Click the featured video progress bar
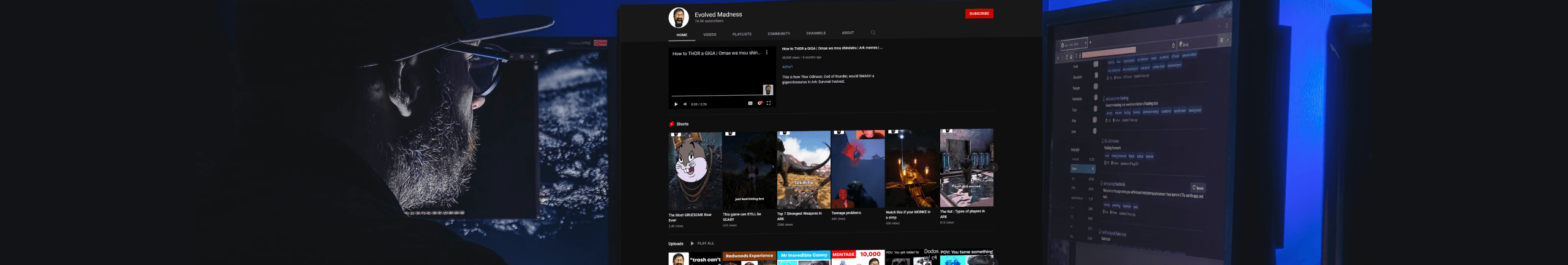1568x265 pixels. 717,96
